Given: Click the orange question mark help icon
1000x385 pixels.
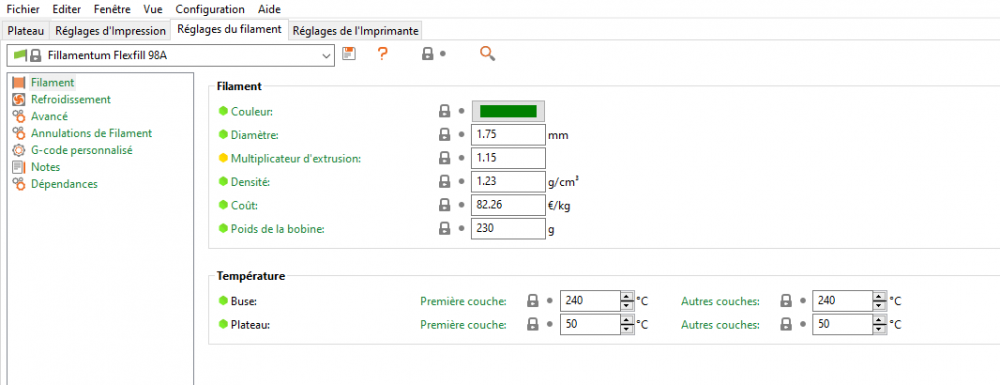Looking at the screenshot, I should 383,54.
